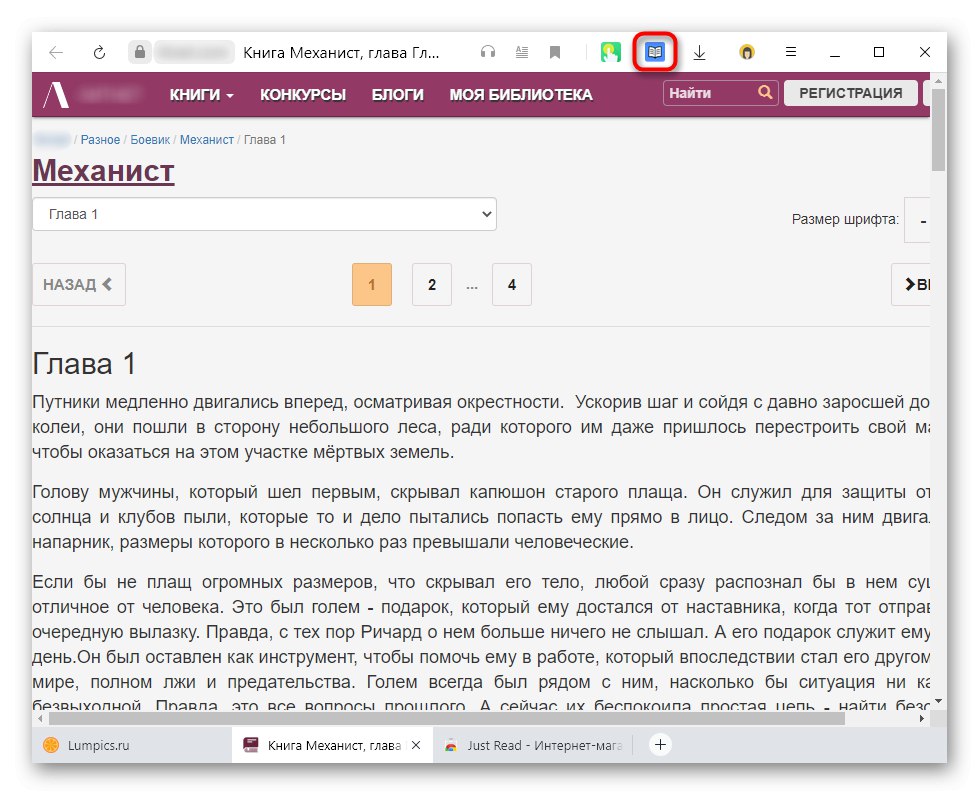Click the search magnifier icon
Screen dimensions: 979x795
(765, 92)
